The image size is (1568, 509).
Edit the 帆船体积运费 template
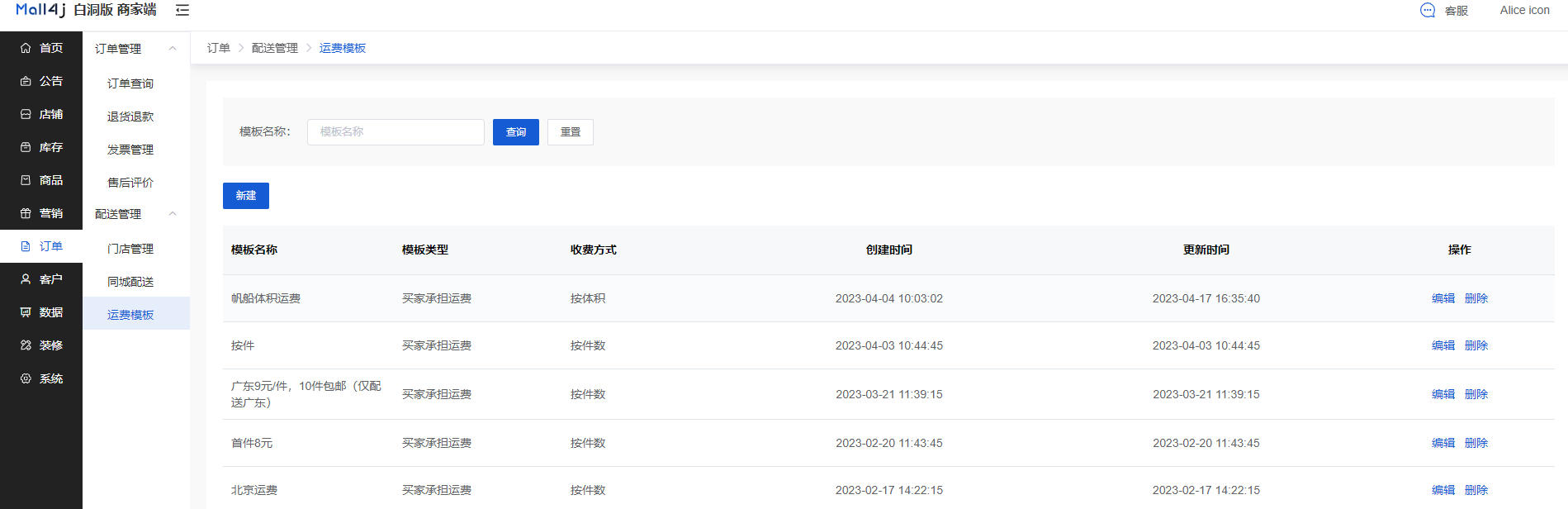(x=1443, y=298)
